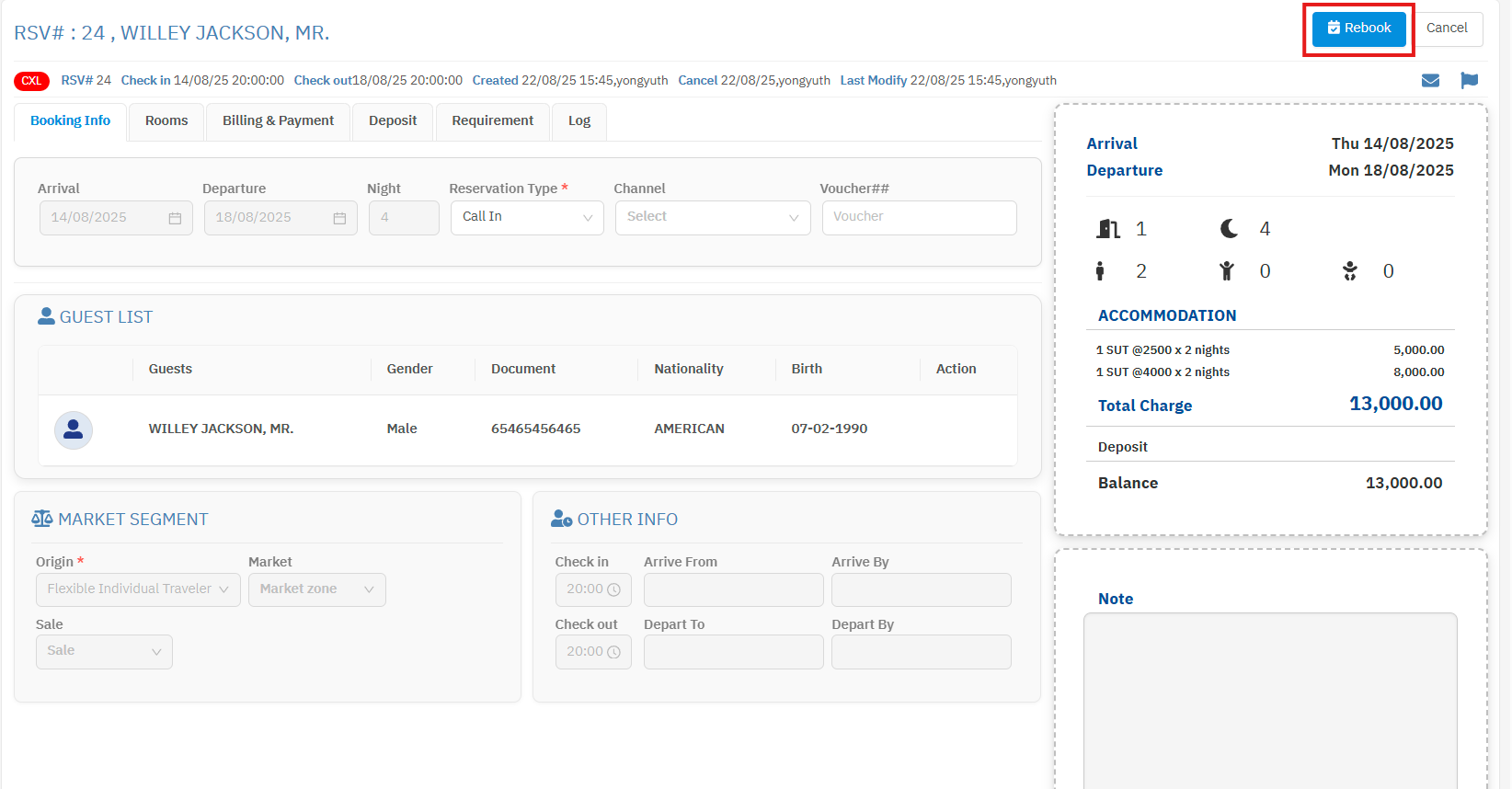Click the red CXL status badge
Viewport: 1512px width, 789px height.
pos(31,81)
